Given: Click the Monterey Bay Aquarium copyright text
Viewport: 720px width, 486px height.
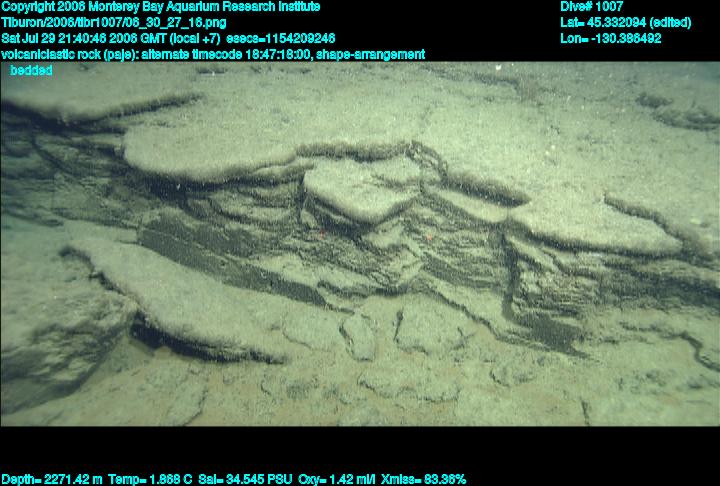Looking at the screenshot, I should coord(161,6).
